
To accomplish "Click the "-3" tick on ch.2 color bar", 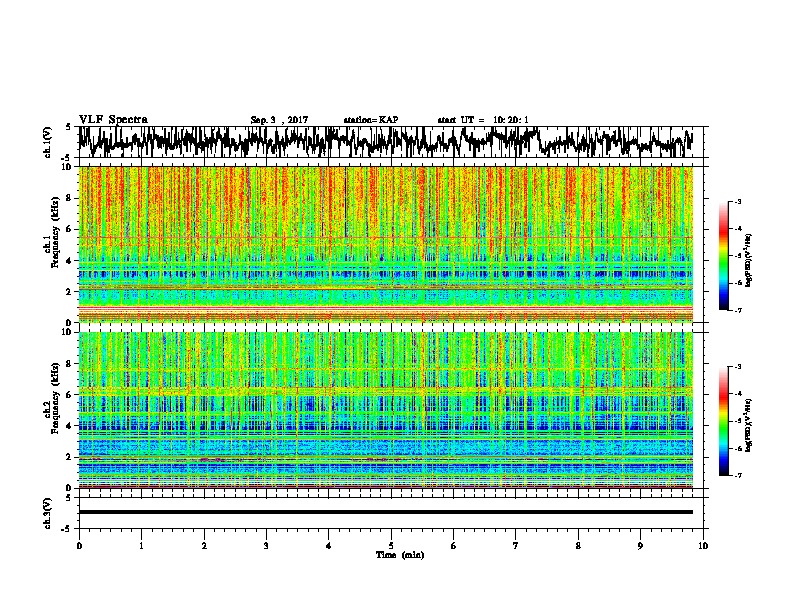I will point(738,367).
